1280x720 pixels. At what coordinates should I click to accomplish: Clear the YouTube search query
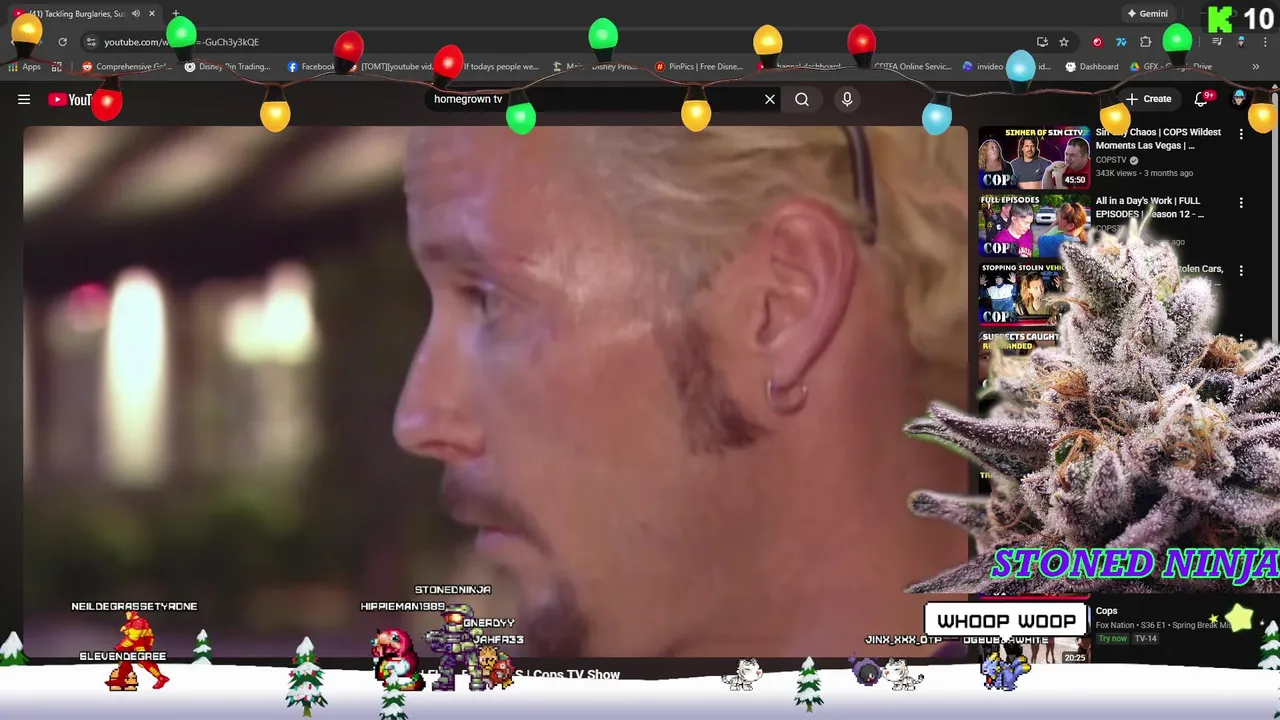pos(770,99)
